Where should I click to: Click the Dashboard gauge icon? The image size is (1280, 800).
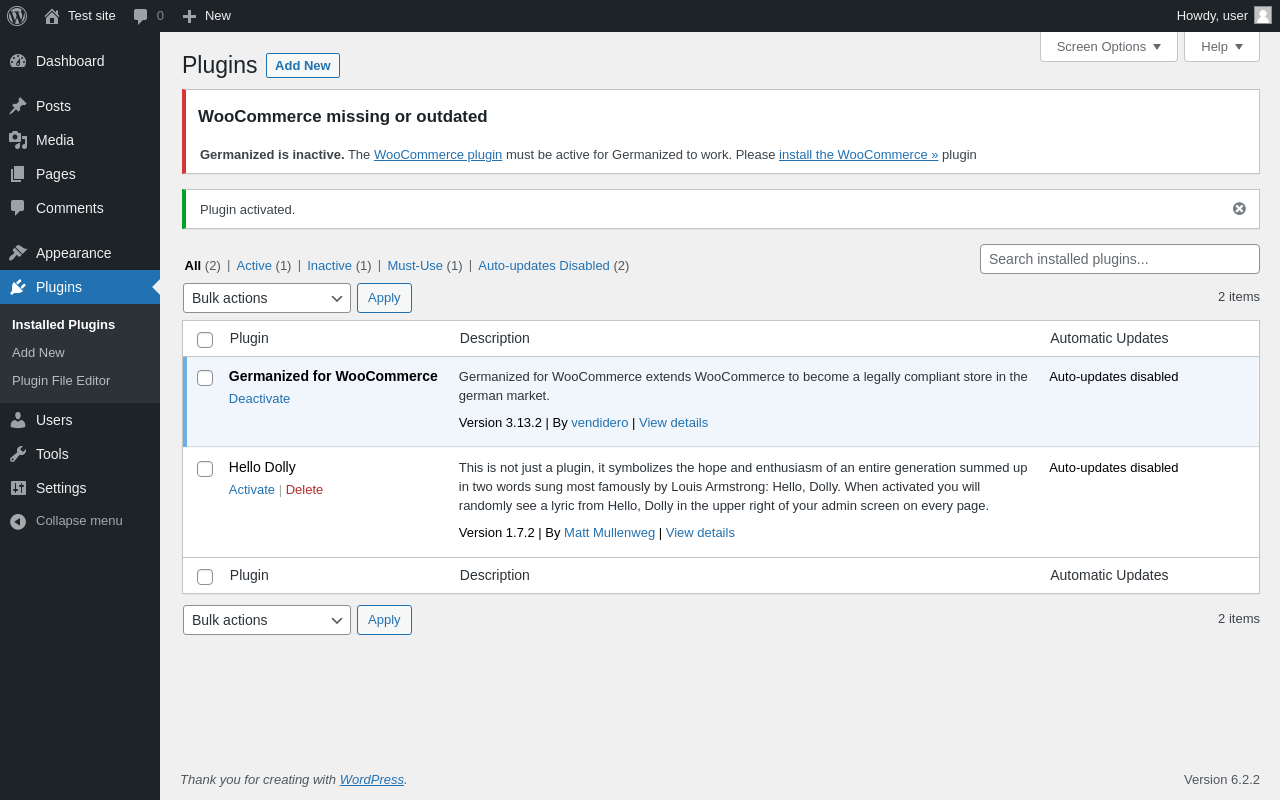coord(18,61)
